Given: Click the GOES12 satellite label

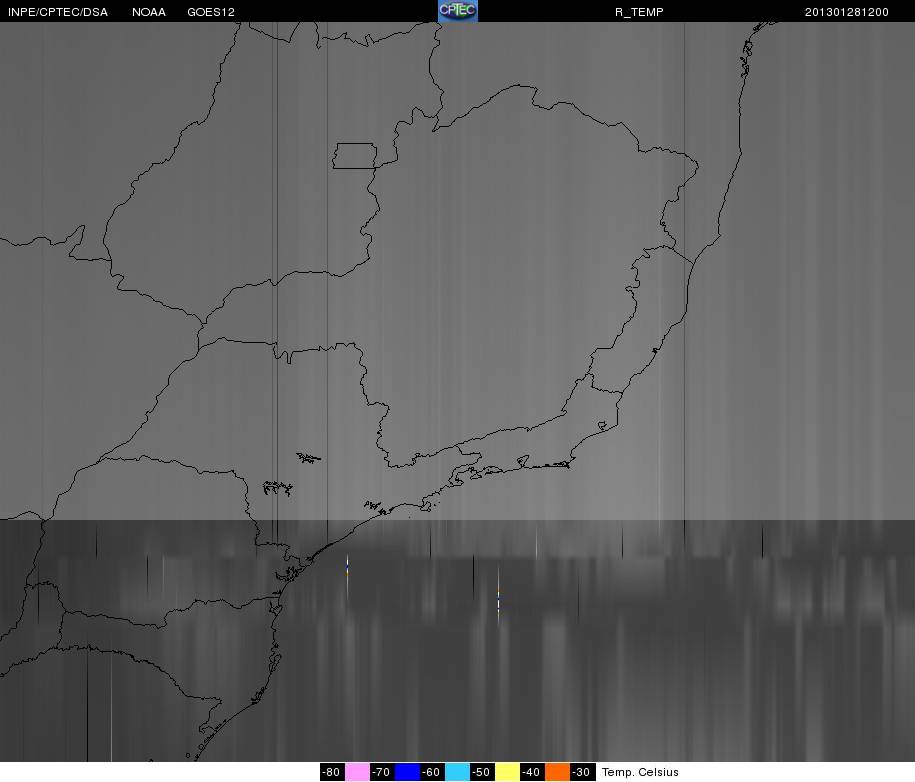Looking at the screenshot, I should [x=211, y=12].
